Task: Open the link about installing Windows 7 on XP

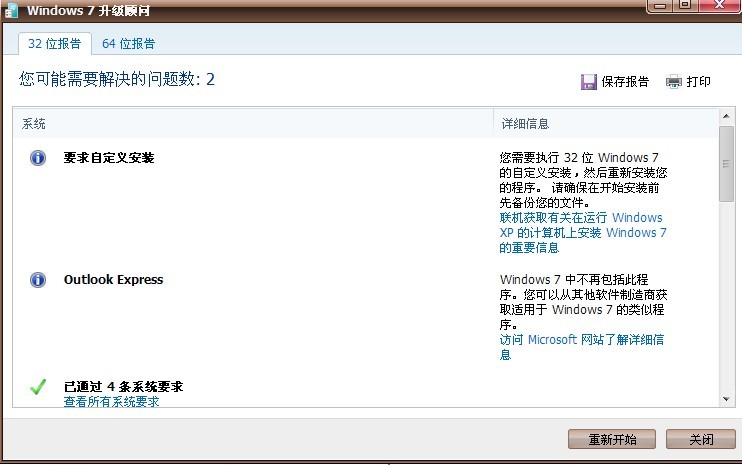Action: [x=583, y=233]
